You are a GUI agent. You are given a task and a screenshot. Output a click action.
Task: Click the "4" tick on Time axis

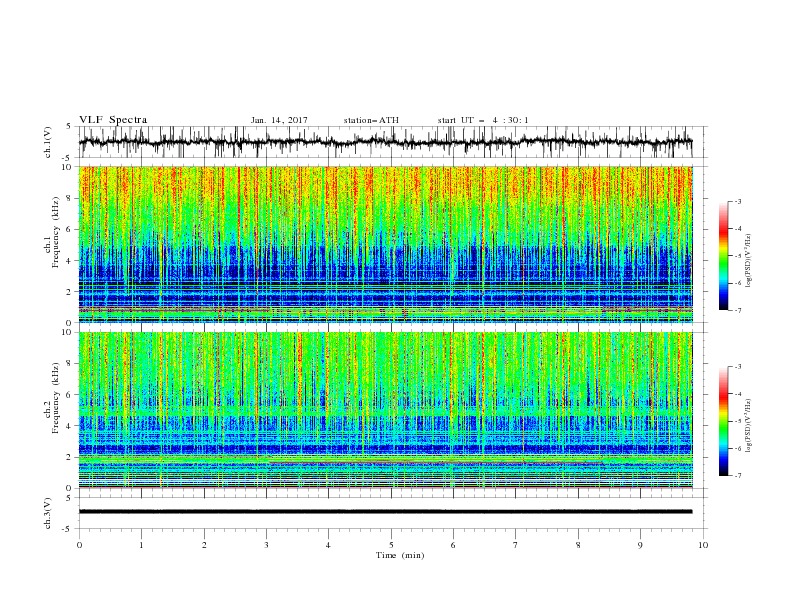pyautogui.click(x=328, y=545)
